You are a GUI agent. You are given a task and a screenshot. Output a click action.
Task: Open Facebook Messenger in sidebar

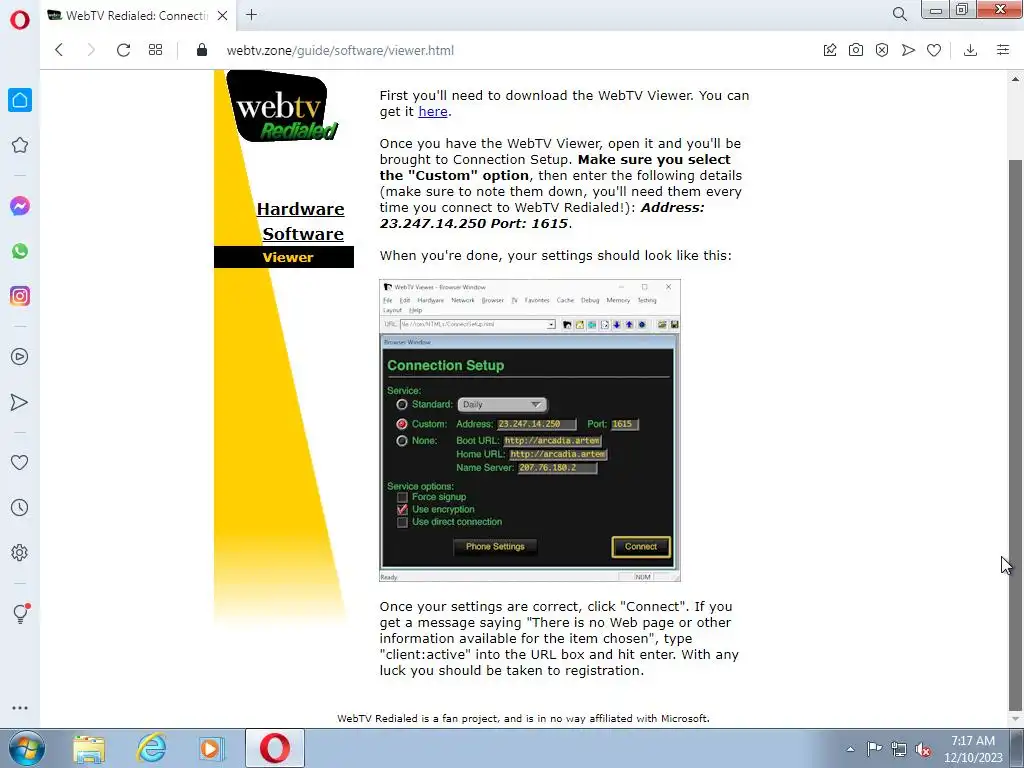pos(20,206)
